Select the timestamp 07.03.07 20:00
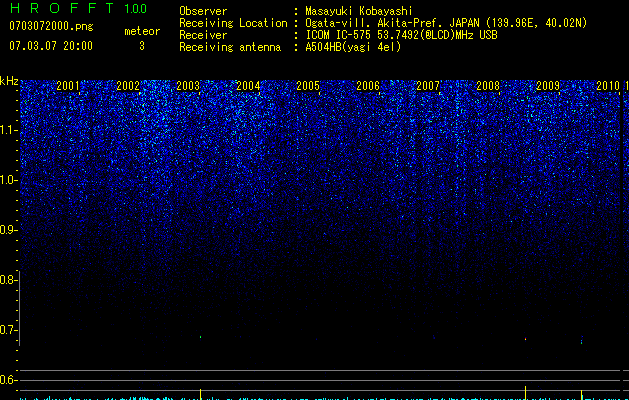 [51, 46]
